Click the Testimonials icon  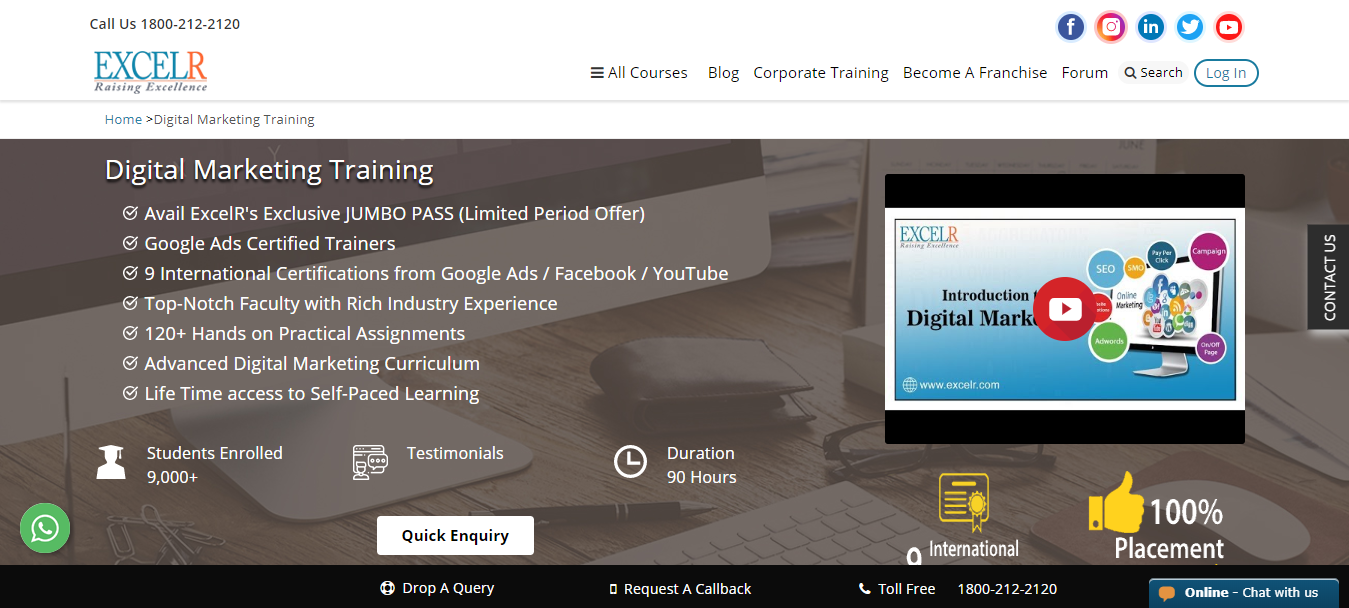[370, 461]
